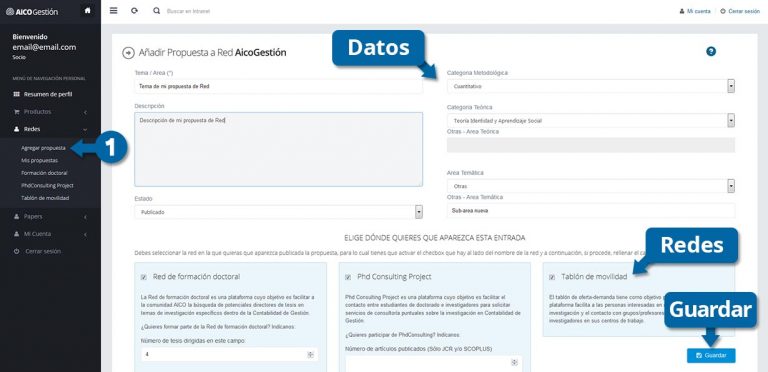Viewport: 768px width, 372px height.
Task: Click Cerrar sesión in the top bar
Action: [x=740, y=11]
